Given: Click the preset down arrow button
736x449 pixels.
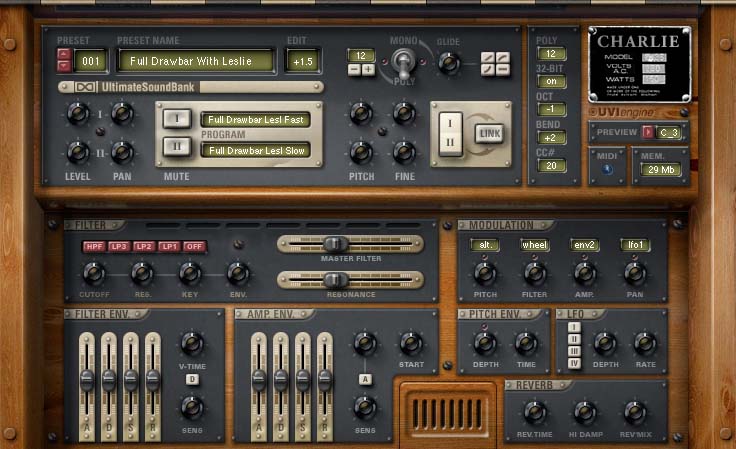Looking at the screenshot, I should point(64,66).
